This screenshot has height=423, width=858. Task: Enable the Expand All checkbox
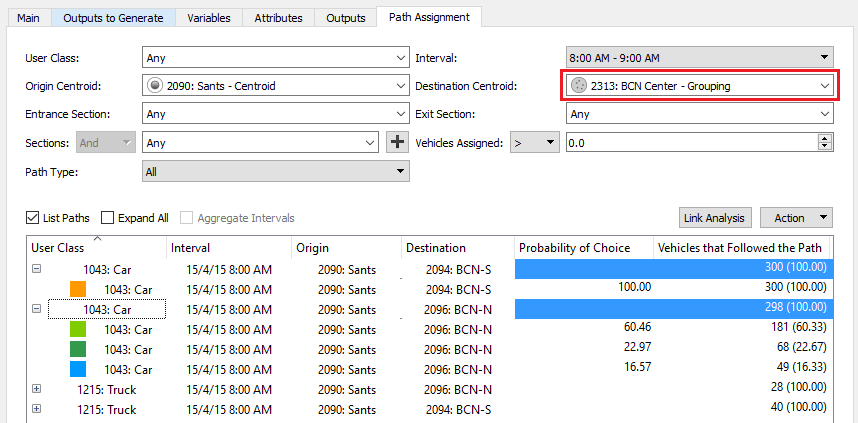click(108, 218)
